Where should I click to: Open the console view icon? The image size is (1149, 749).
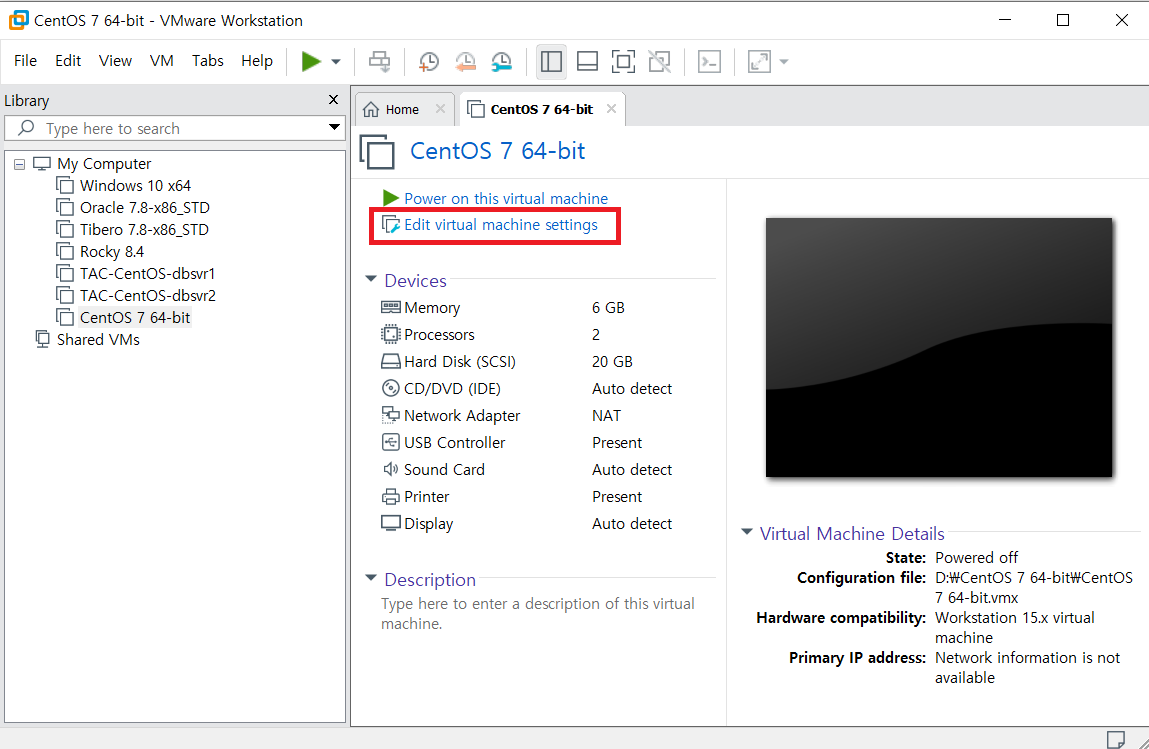click(709, 62)
